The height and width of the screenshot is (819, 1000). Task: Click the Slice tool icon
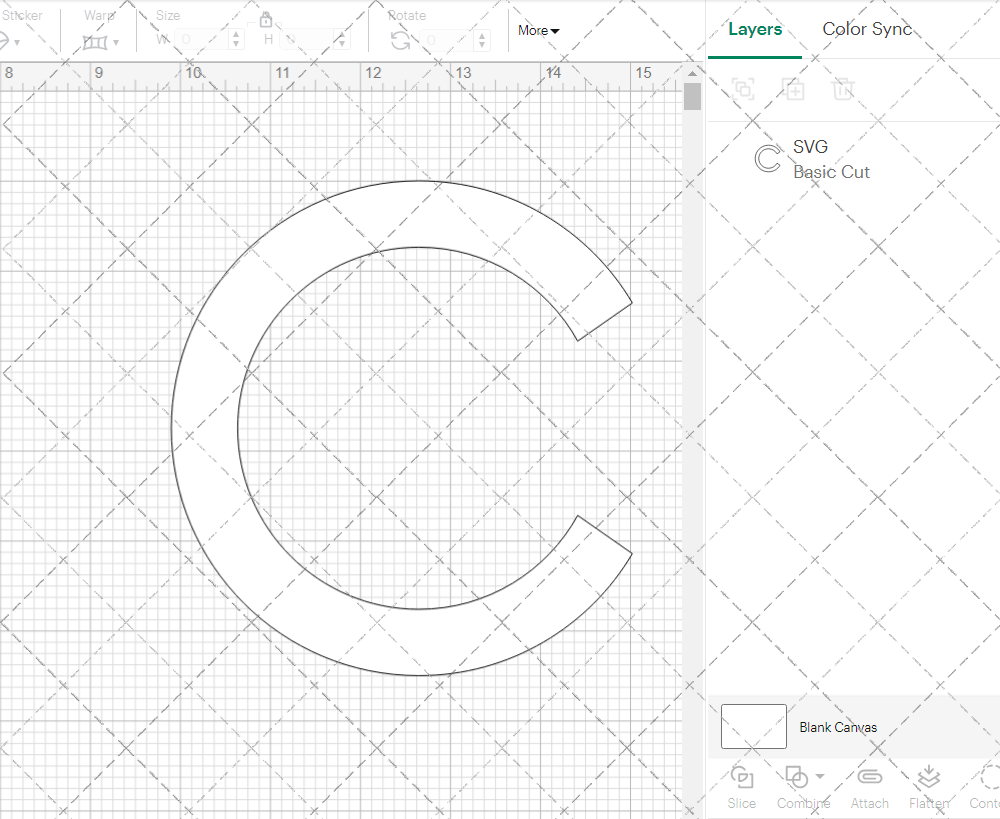(x=742, y=778)
